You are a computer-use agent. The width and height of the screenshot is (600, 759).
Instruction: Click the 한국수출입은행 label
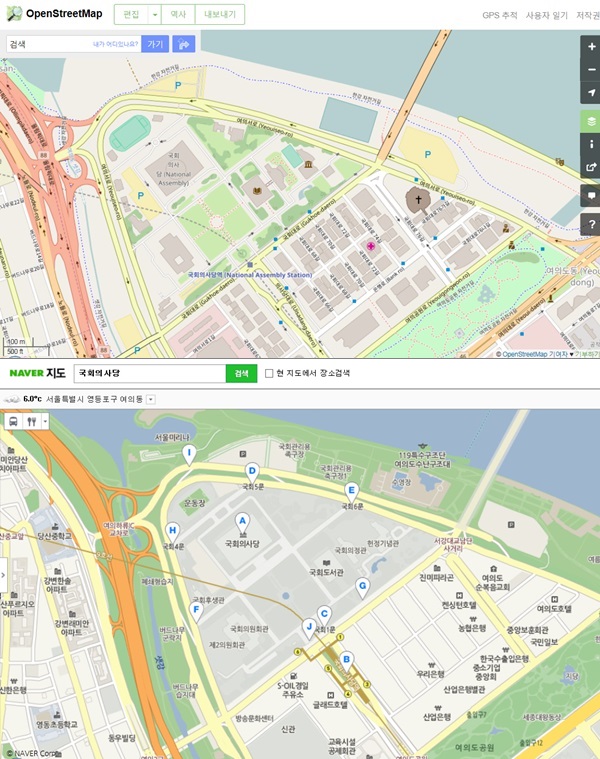[504, 659]
